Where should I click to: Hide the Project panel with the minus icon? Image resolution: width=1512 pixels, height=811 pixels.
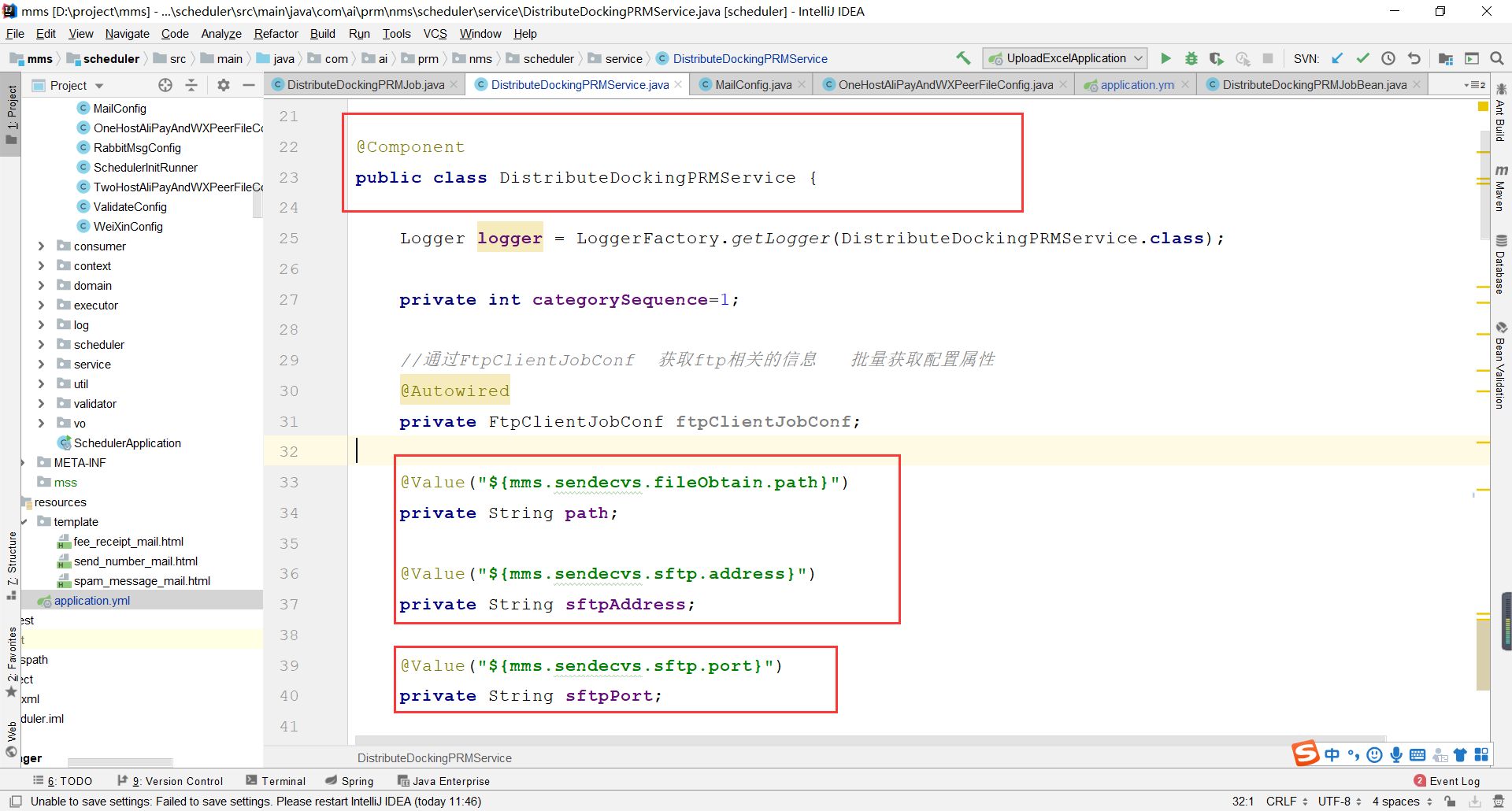tap(249, 85)
